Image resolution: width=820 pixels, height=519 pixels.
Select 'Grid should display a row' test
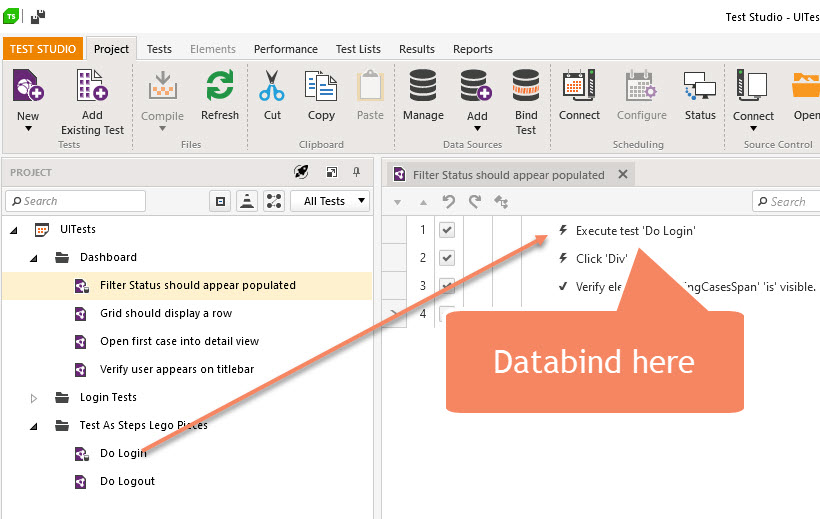(x=165, y=313)
